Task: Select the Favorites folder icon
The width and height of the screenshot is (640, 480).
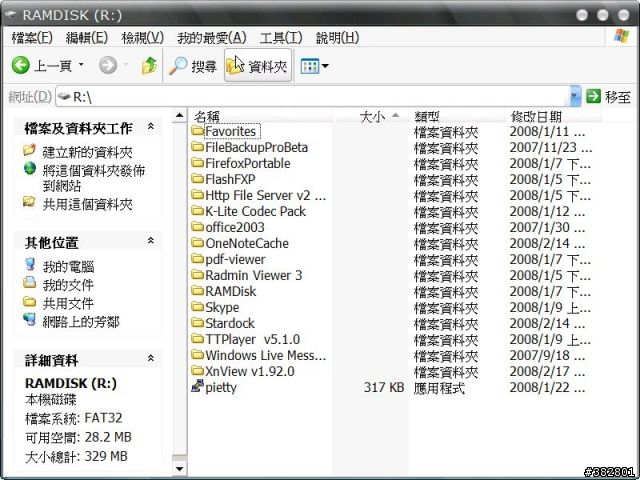Action: 198,131
